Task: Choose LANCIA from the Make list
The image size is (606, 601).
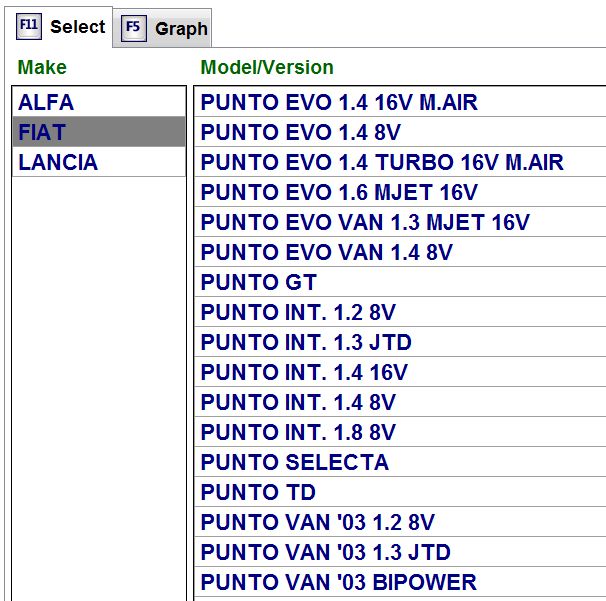Action: tap(99, 162)
